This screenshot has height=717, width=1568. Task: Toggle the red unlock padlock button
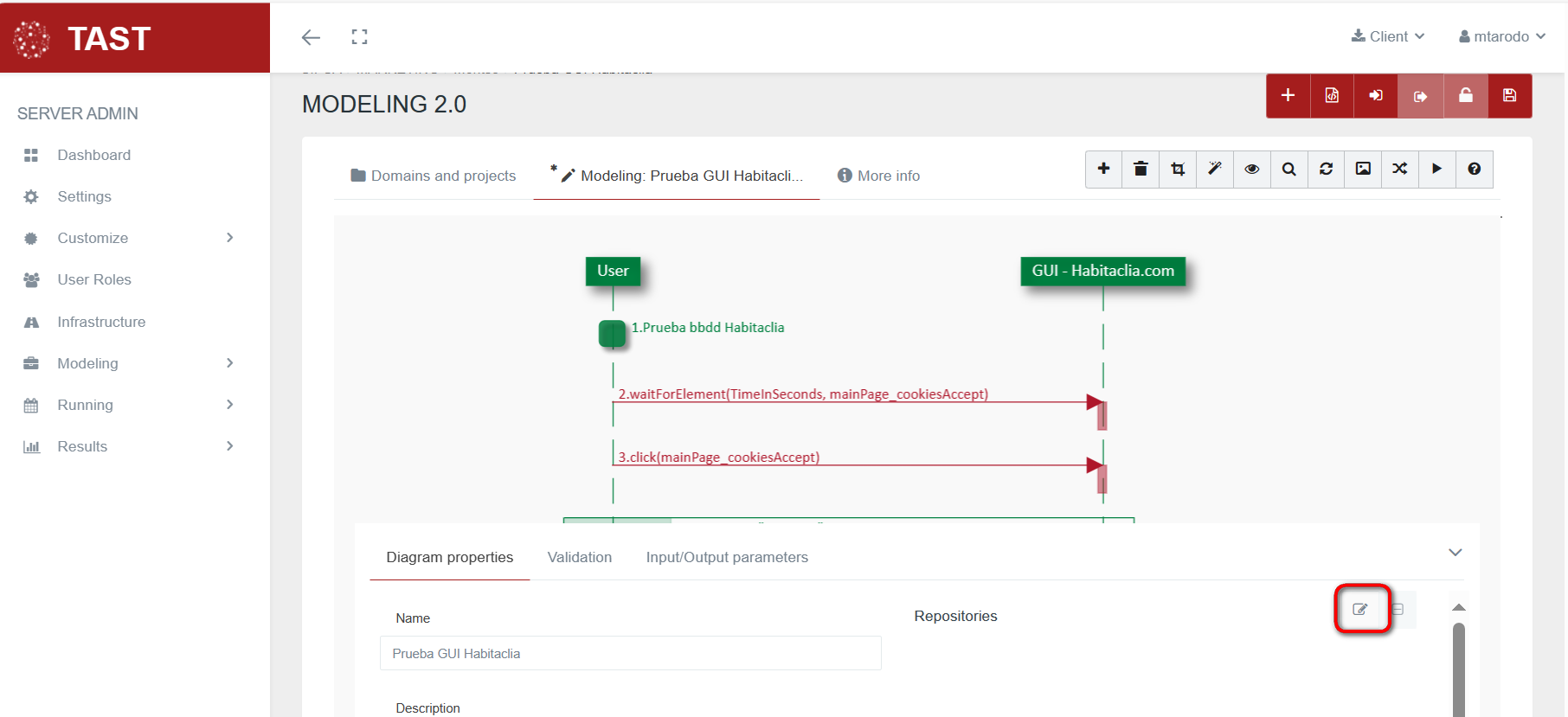1465,96
